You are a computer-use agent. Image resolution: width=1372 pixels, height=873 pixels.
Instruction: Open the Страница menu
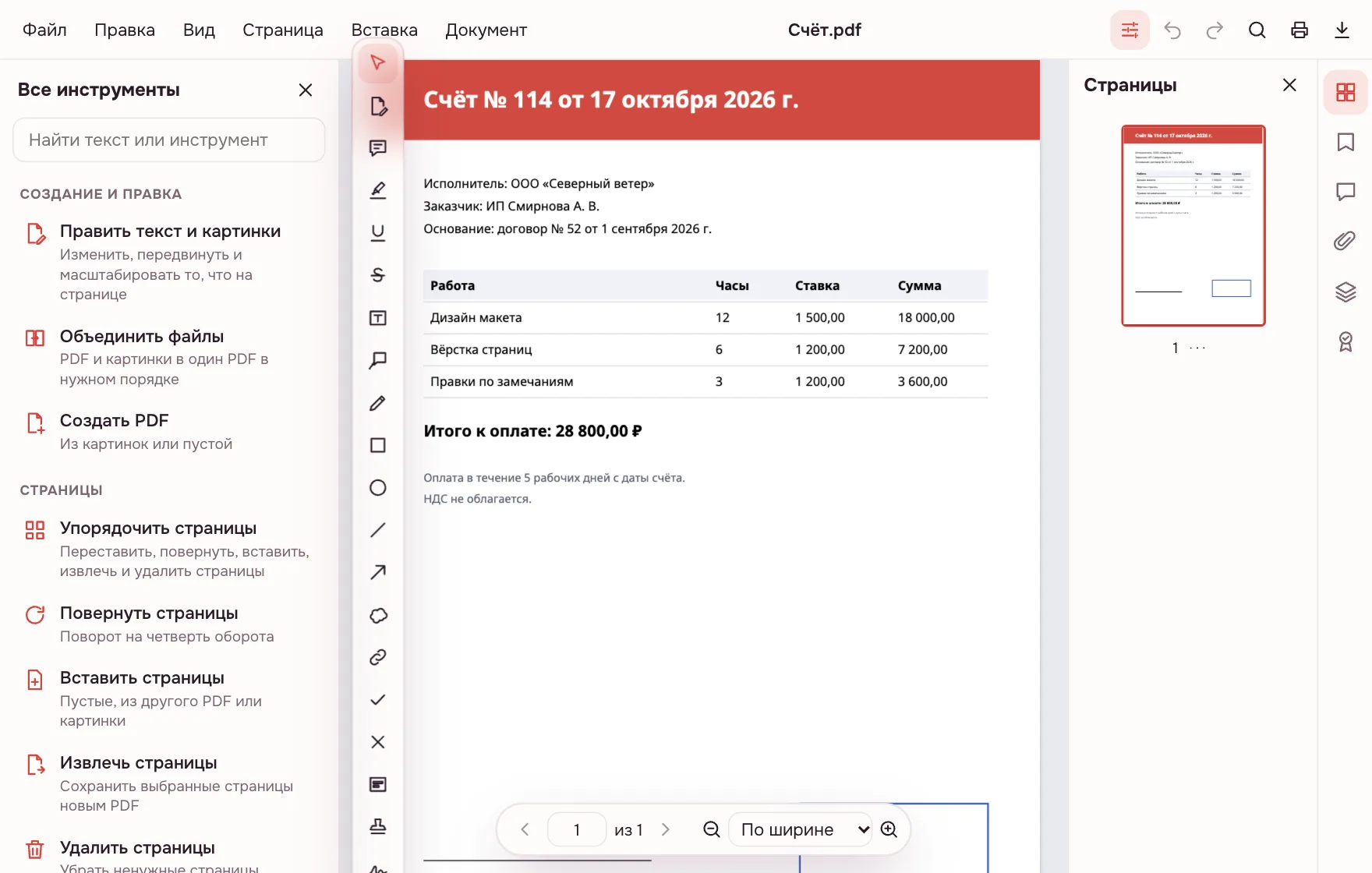coord(283,30)
